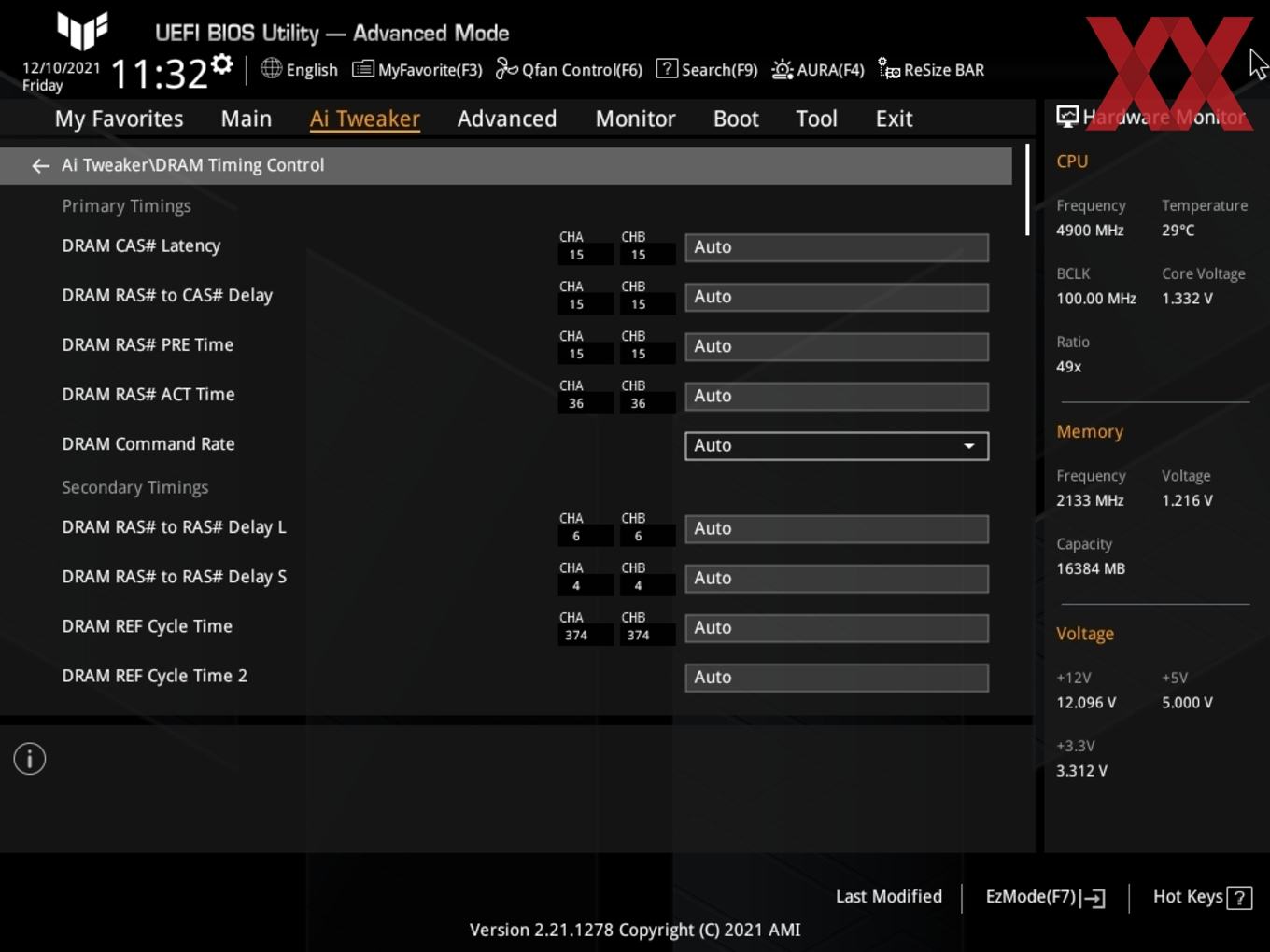The image size is (1270, 952).
Task: Click the Primary Timings heading
Action: pos(126,205)
